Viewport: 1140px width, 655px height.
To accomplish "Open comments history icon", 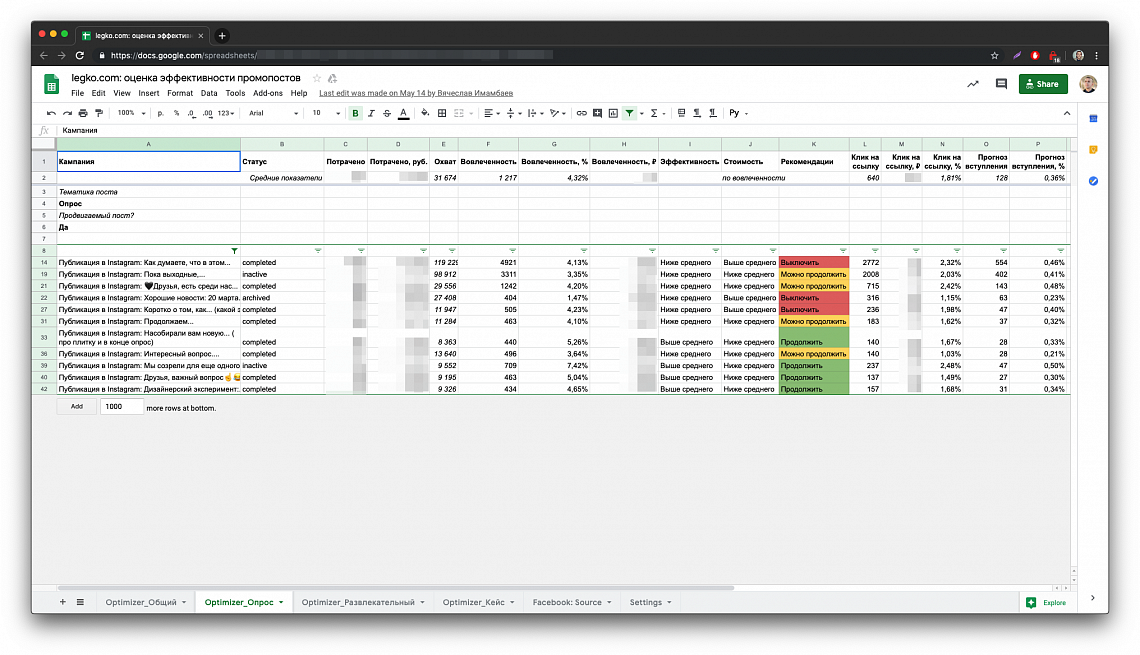I will coord(1001,84).
